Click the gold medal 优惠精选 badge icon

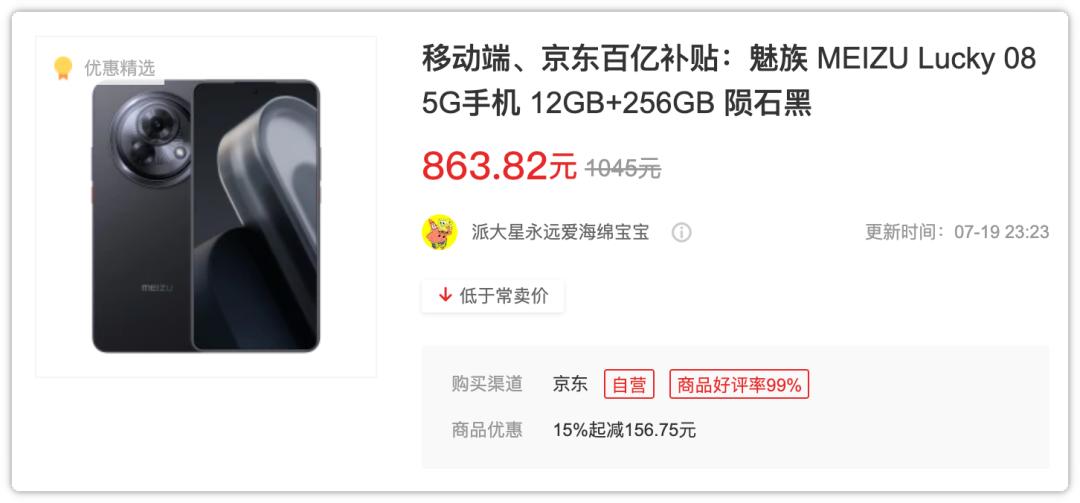[63, 68]
